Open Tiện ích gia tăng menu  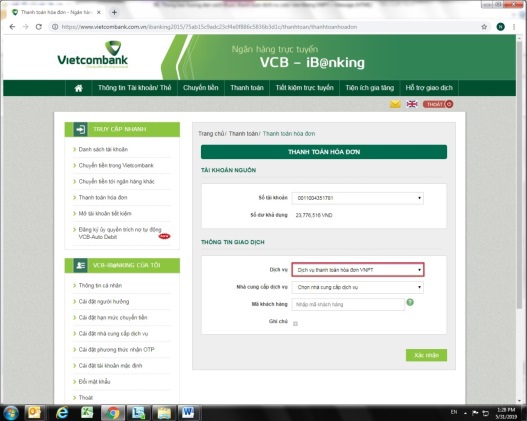coord(369,88)
